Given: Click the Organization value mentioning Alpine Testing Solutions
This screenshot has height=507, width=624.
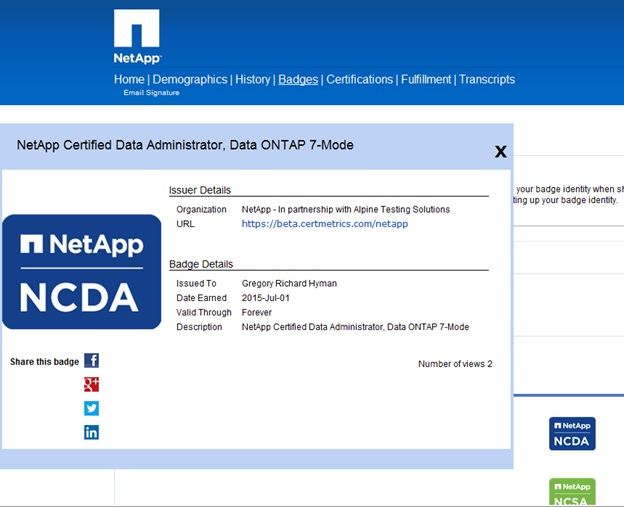Looking at the screenshot, I should coord(346,209).
